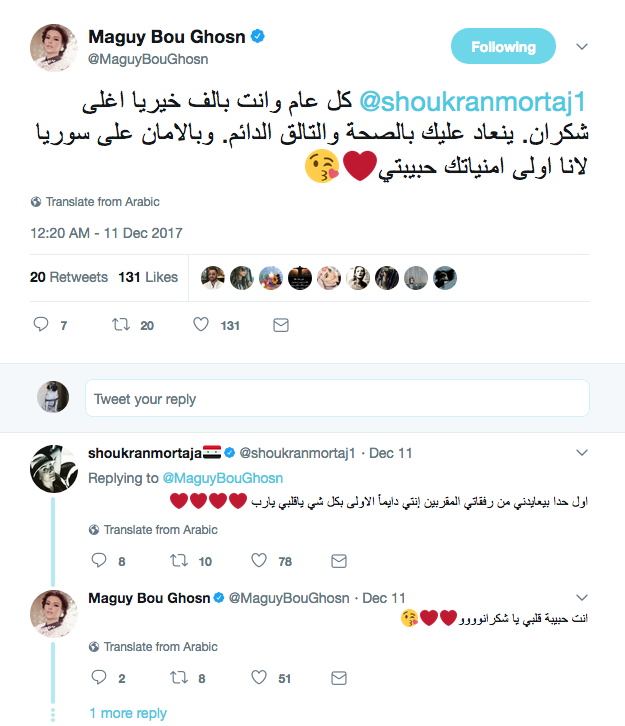The image size is (625, 726).
Task: Open the chevron menu on the main tweet
Action: pos(584,46)
